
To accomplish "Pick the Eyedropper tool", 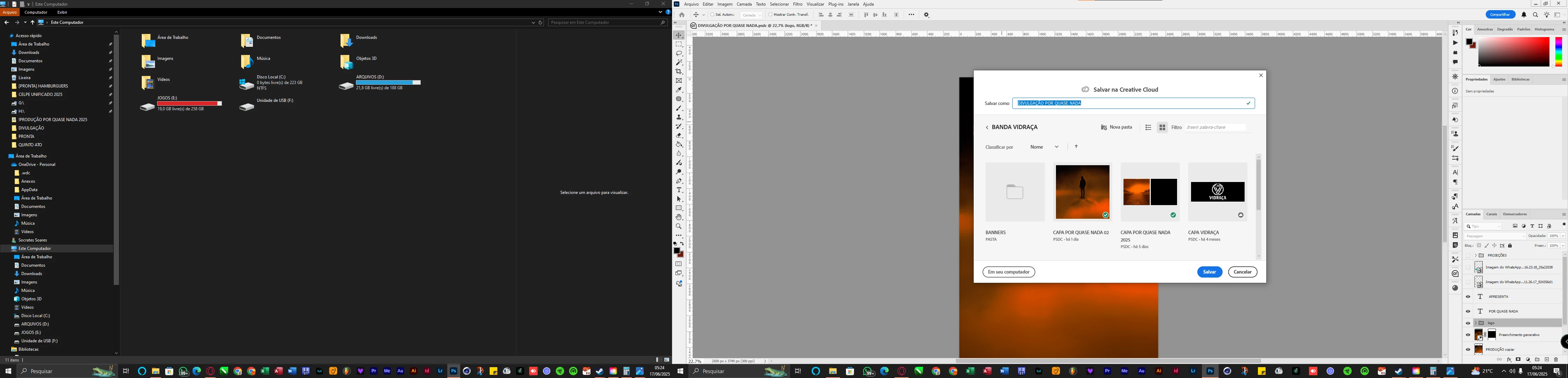I will click(x=679, y=90).
